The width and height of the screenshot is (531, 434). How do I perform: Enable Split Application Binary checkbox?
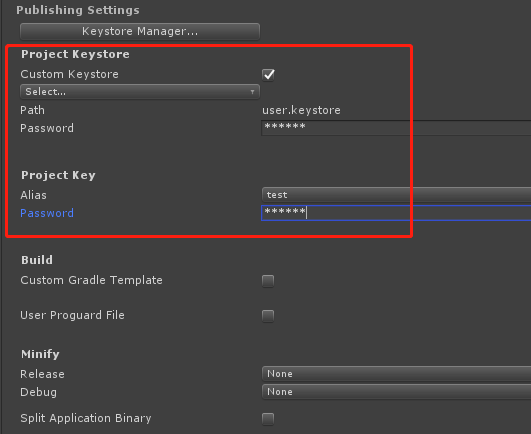(x=268, y=418)
